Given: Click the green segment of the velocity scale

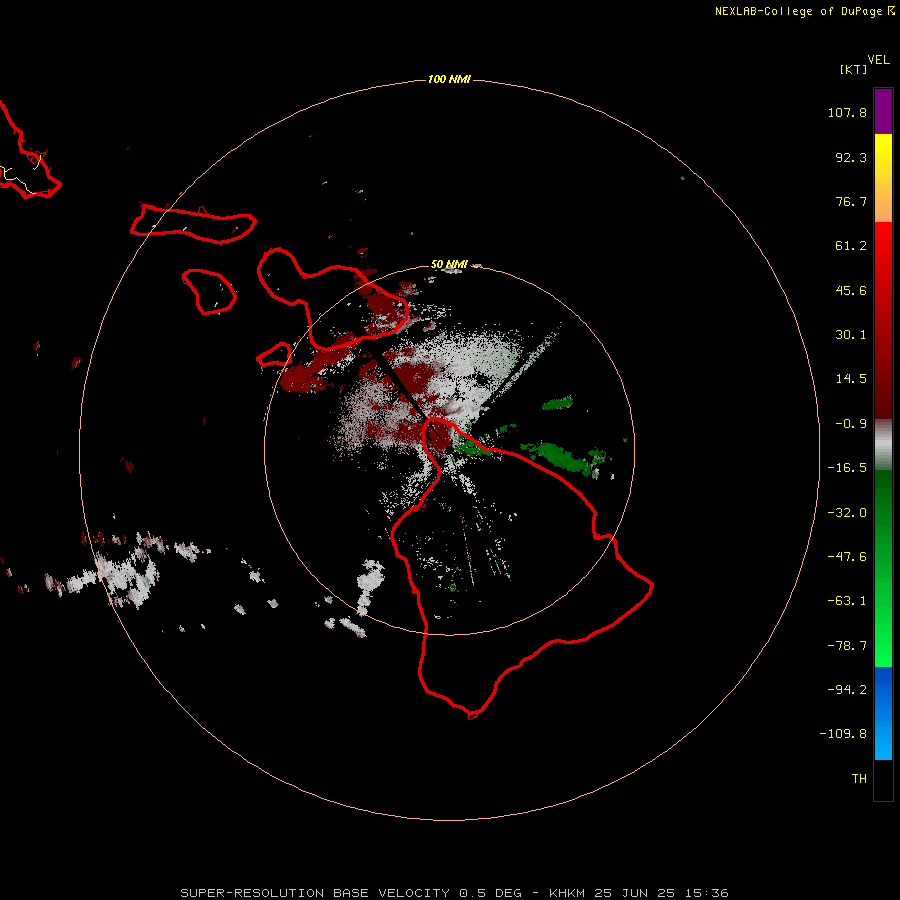Looking at the screenshot, I should (x=883, y=568).
